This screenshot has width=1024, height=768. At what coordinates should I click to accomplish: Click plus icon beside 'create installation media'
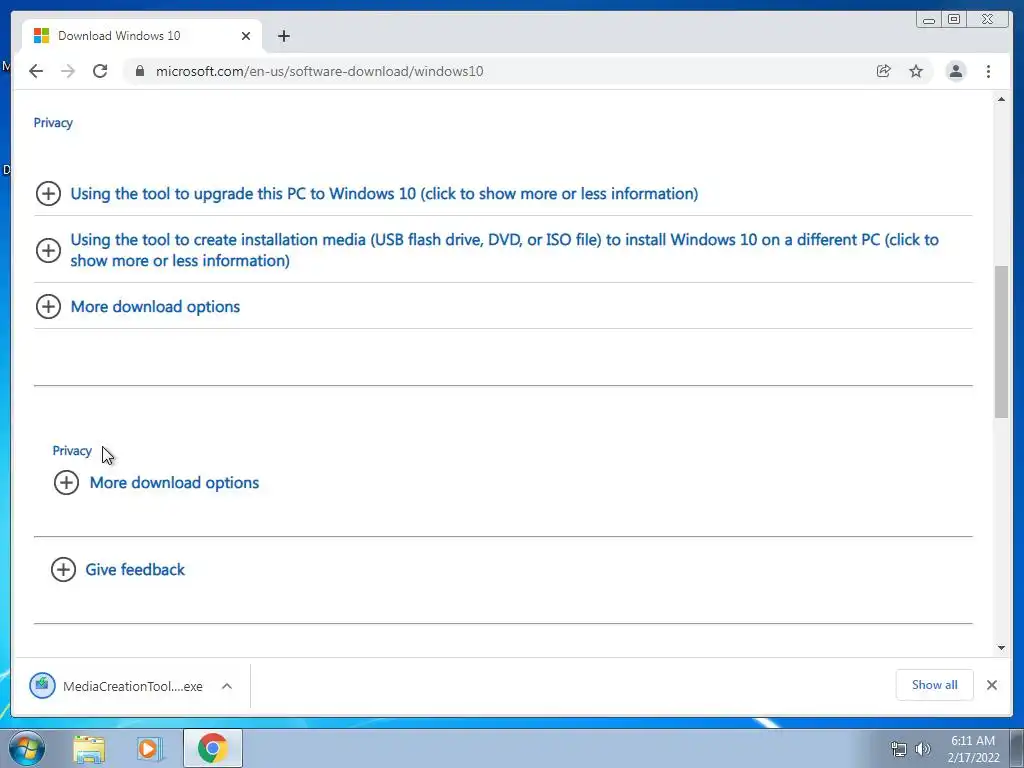48,250
